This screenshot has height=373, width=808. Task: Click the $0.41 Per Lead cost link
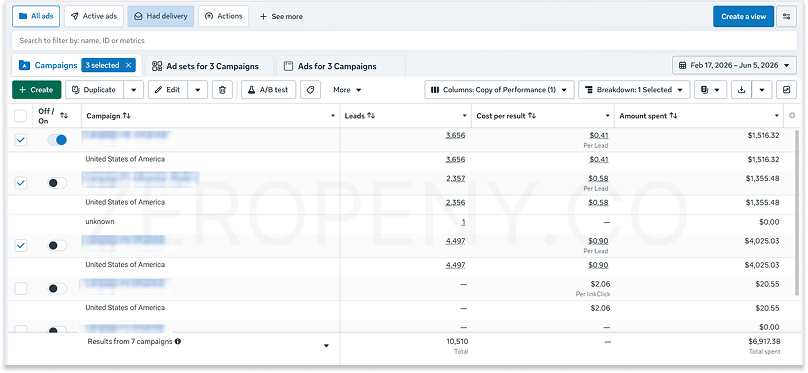(599, 135)
